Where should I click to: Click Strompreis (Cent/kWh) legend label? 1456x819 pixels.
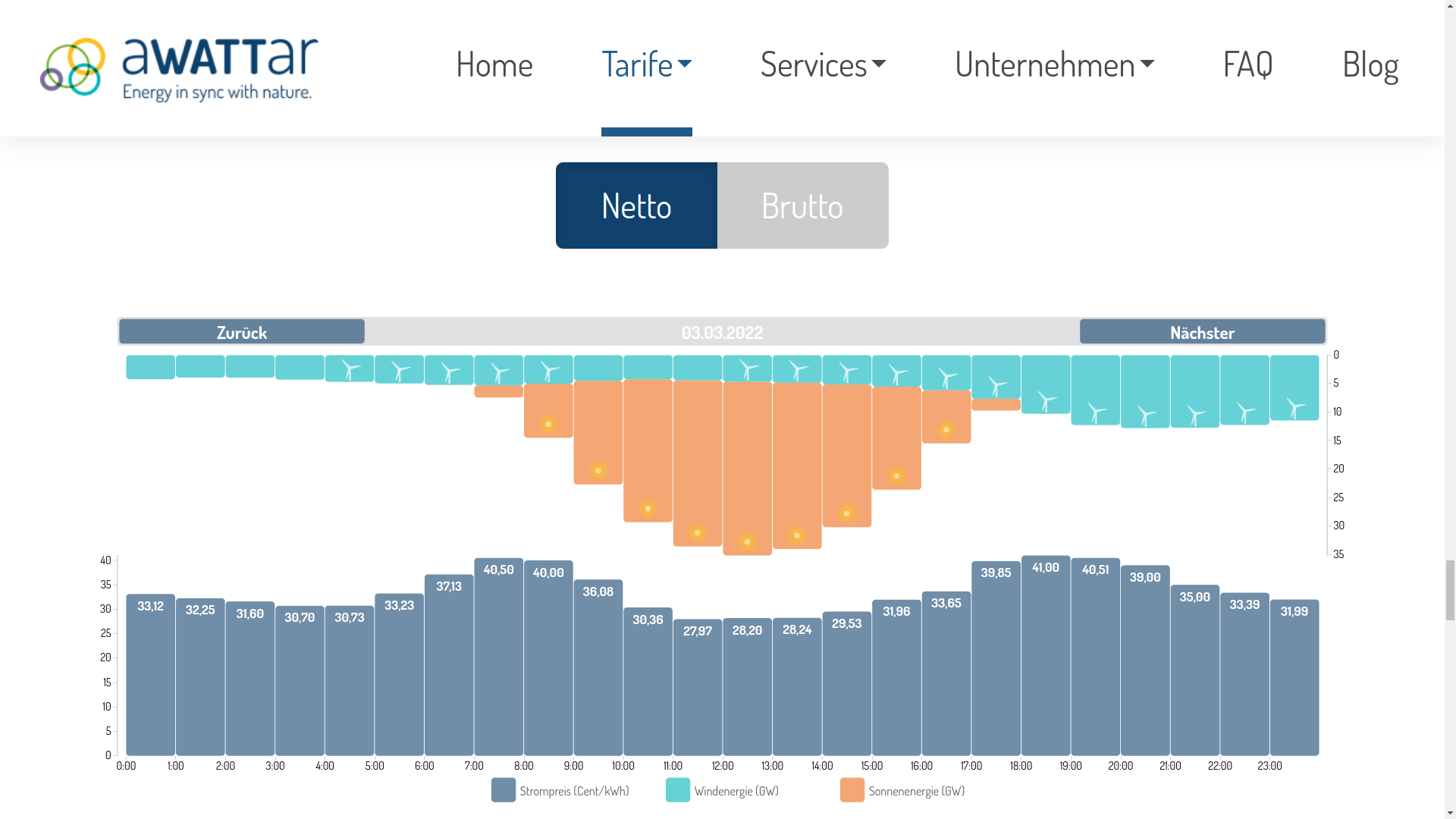[574, 791]
